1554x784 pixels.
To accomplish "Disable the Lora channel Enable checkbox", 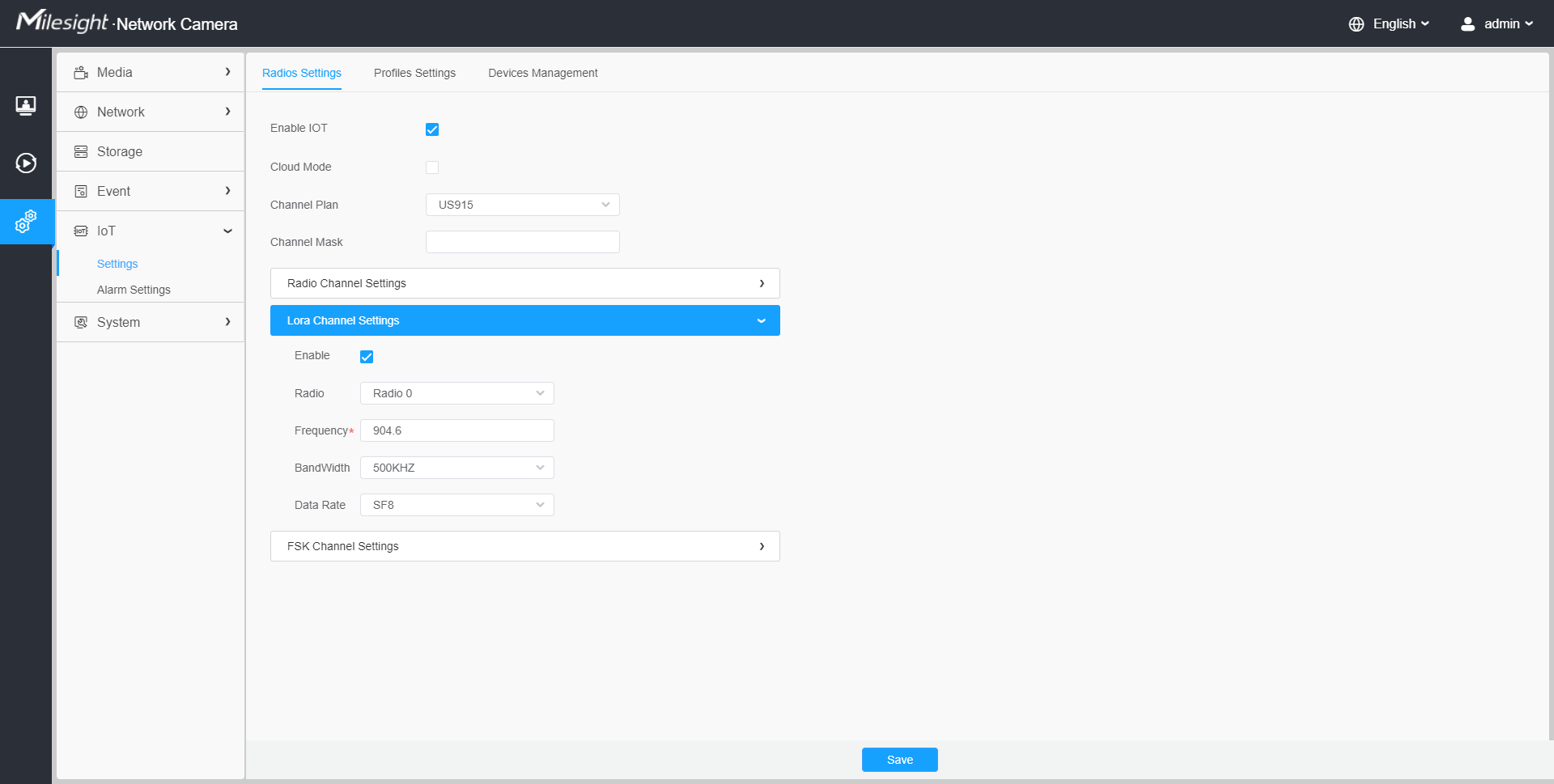I will pyautogui.click(x=367, y=356).
